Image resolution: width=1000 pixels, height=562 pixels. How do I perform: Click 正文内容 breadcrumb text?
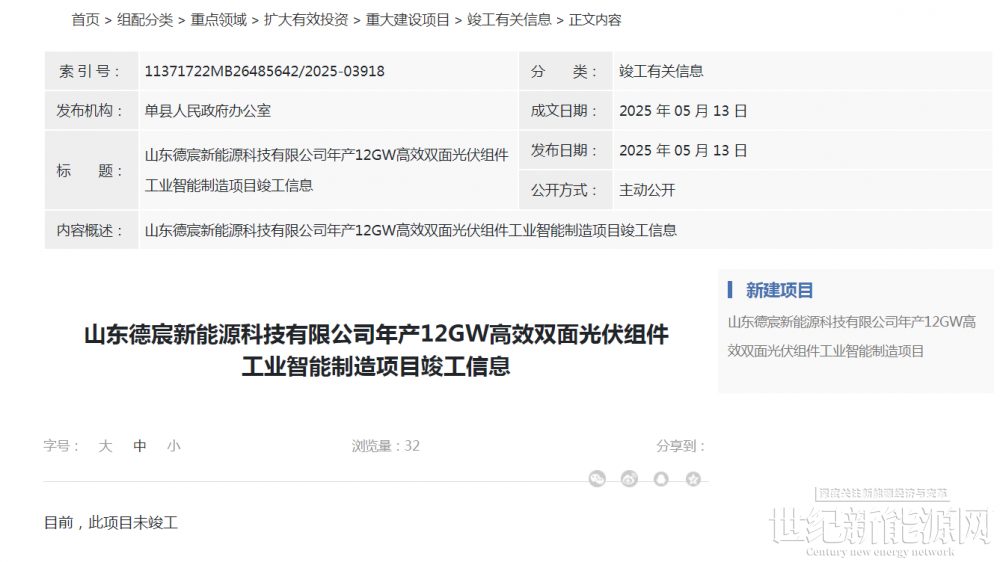595,20
